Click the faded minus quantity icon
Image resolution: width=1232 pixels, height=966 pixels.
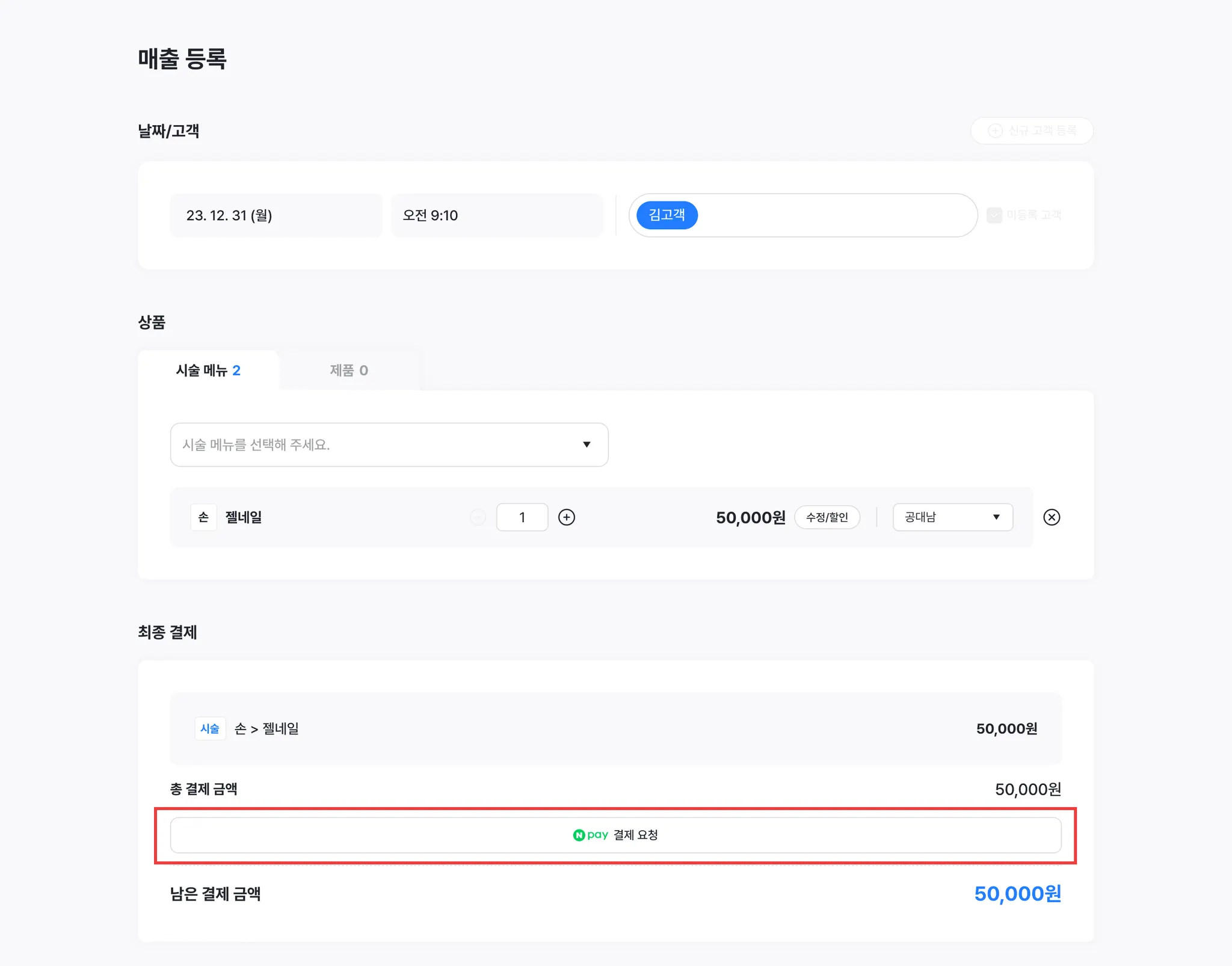point(478,517)
